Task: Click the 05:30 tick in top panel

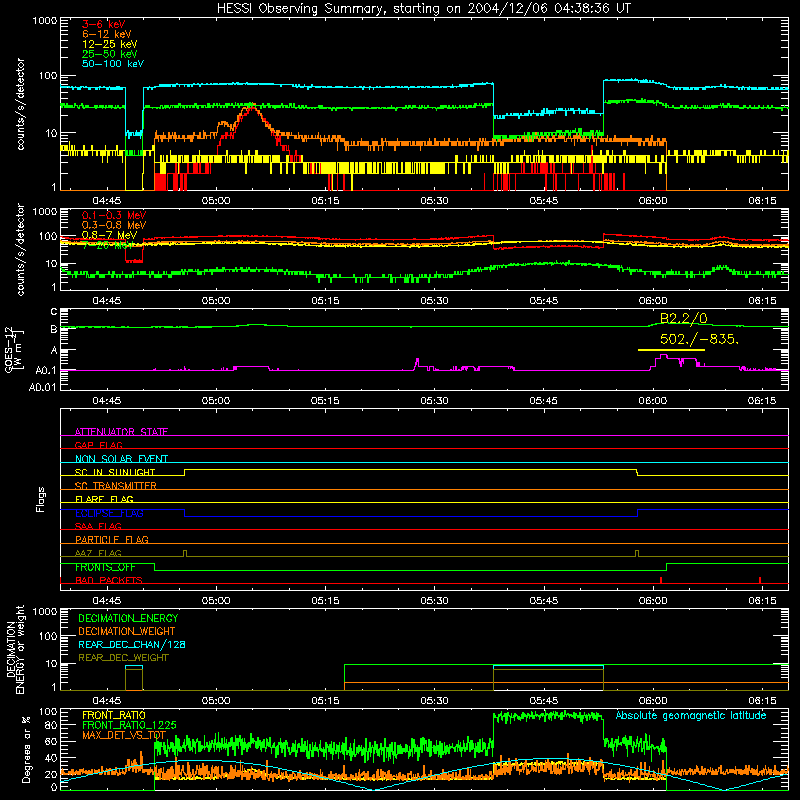Action: 434,201
